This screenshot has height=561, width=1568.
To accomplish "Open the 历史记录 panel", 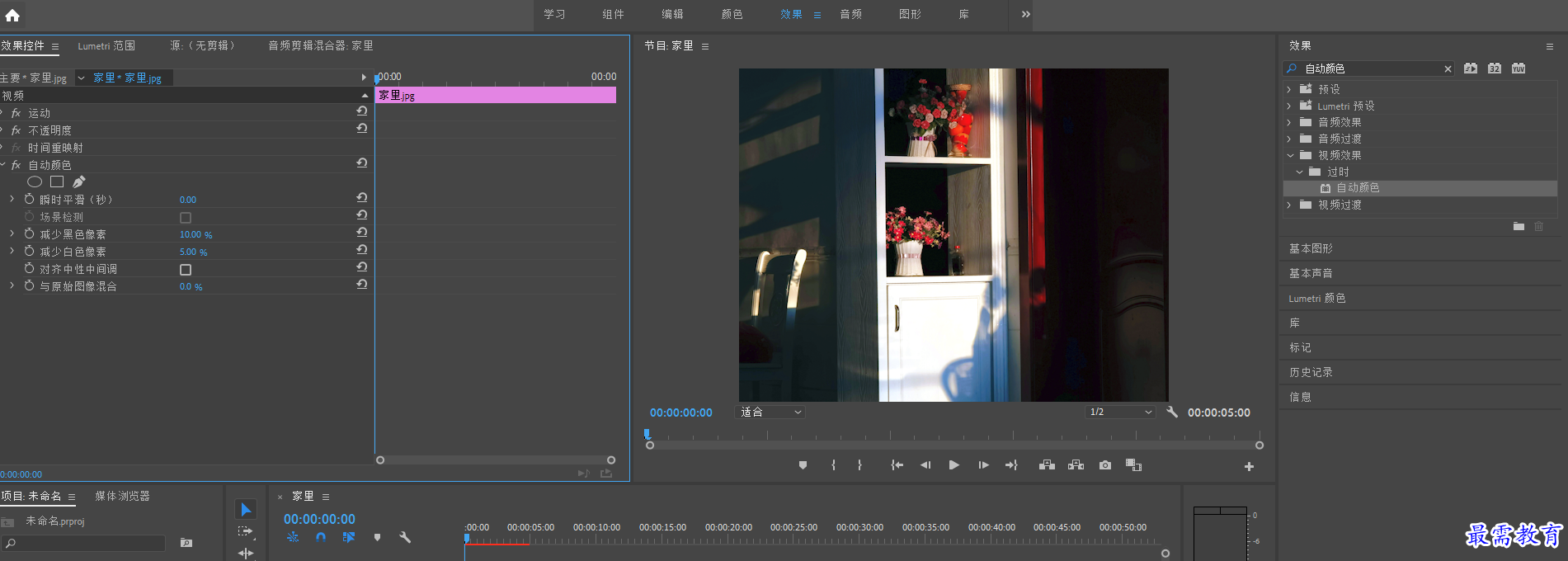I will point(1311,372).
